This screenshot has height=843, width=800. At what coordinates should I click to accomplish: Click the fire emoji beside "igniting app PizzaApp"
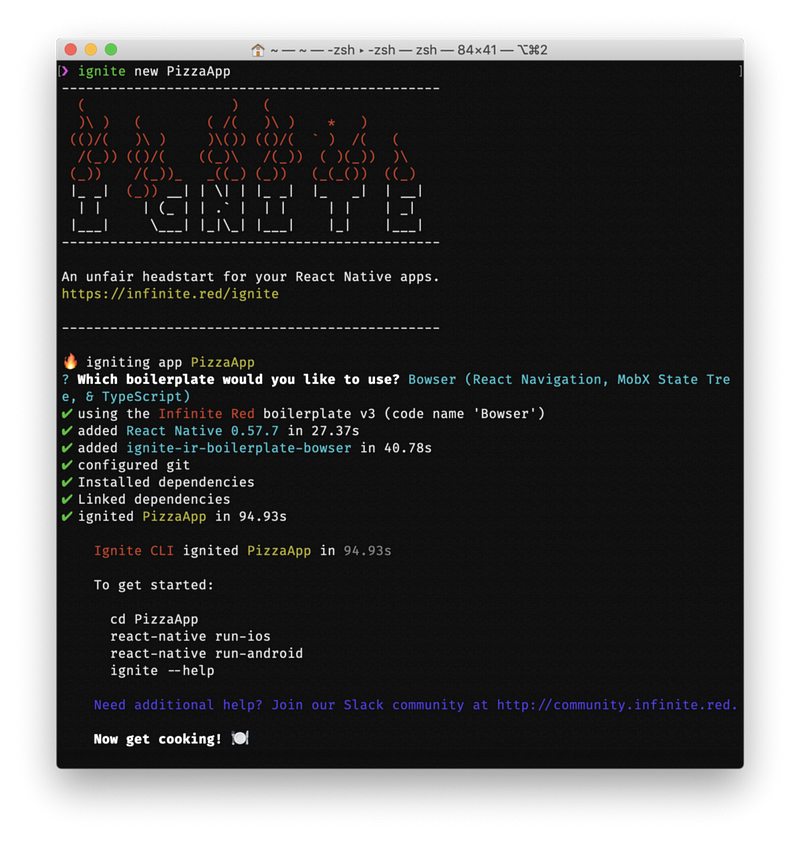pos(68,362)
